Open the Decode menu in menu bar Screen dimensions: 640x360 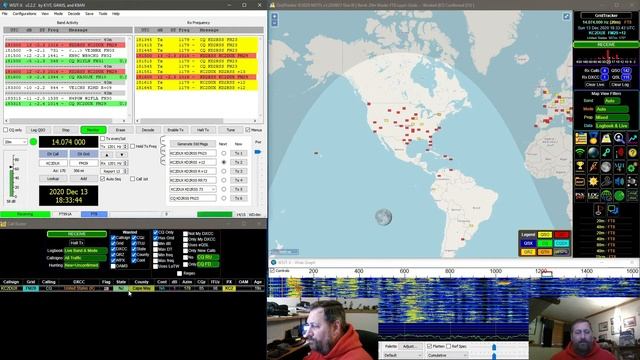coord(74,13)
